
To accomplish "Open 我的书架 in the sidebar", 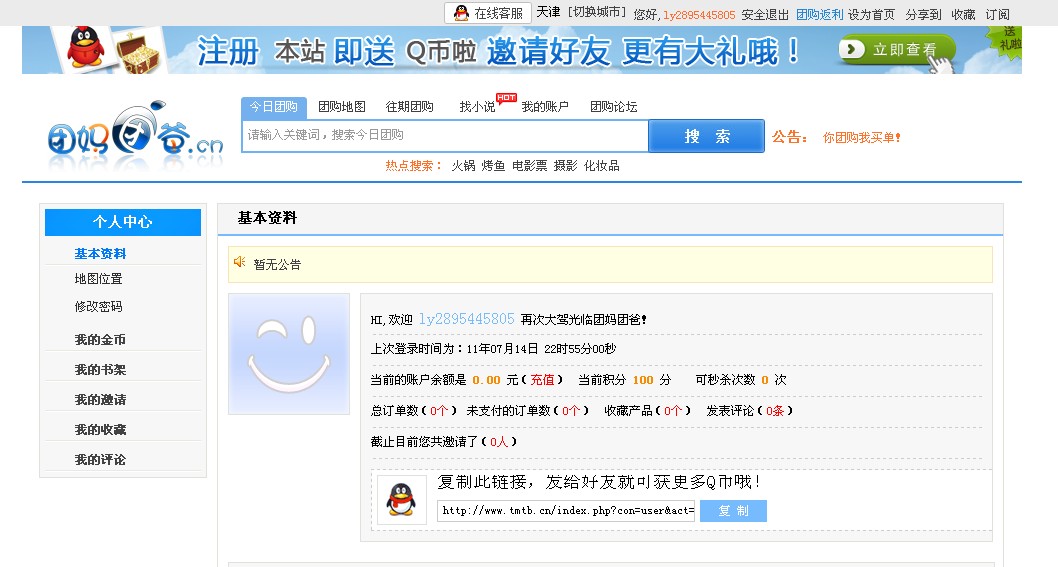I will coord(100,370).
